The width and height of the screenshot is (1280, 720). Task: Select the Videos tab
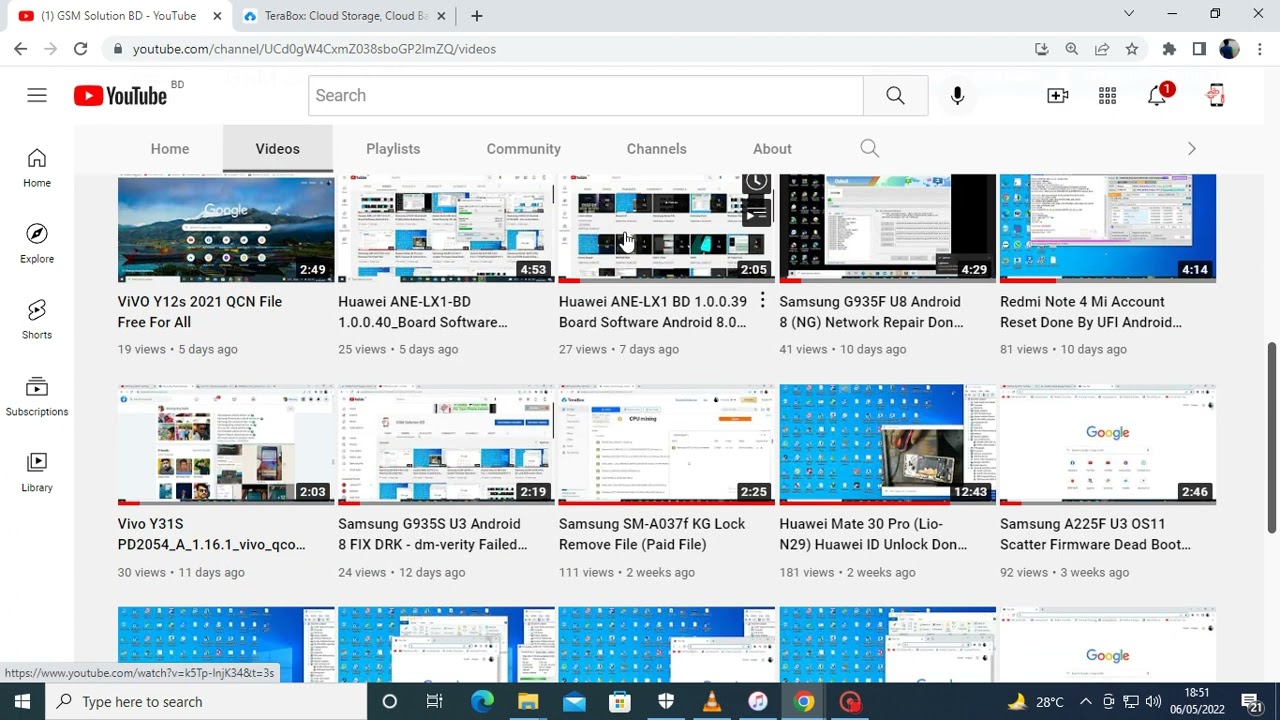tap(277, 148)
